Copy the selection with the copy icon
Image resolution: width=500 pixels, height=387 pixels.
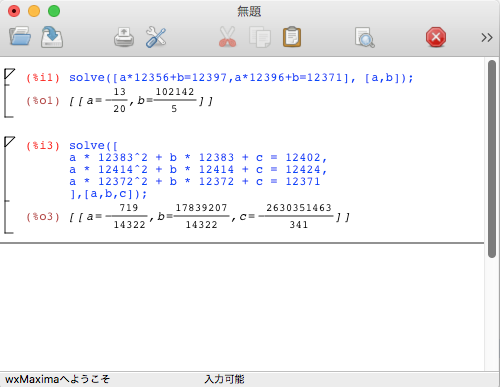[x=260, y=37]
